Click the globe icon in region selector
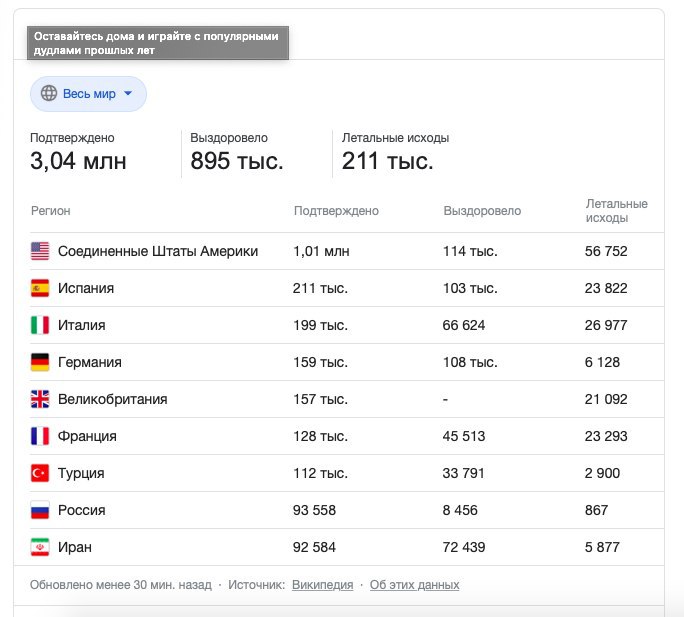This screenshot has height=617, width=684. (49, 93)
